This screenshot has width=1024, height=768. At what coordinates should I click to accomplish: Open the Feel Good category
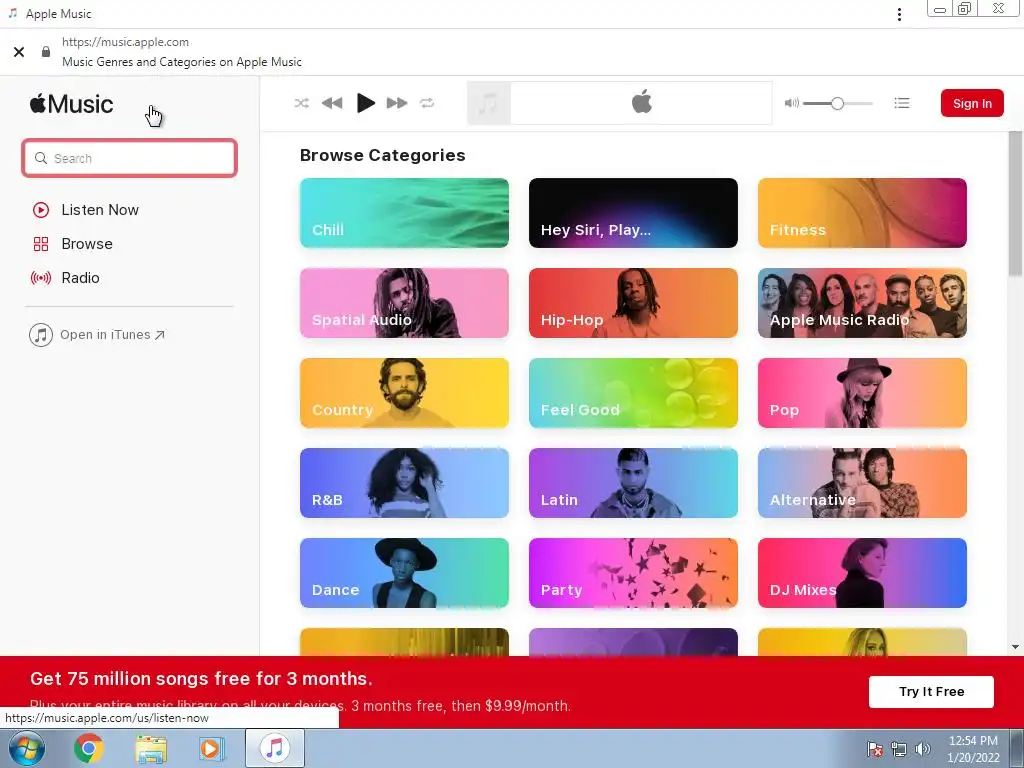pos(633,393)
